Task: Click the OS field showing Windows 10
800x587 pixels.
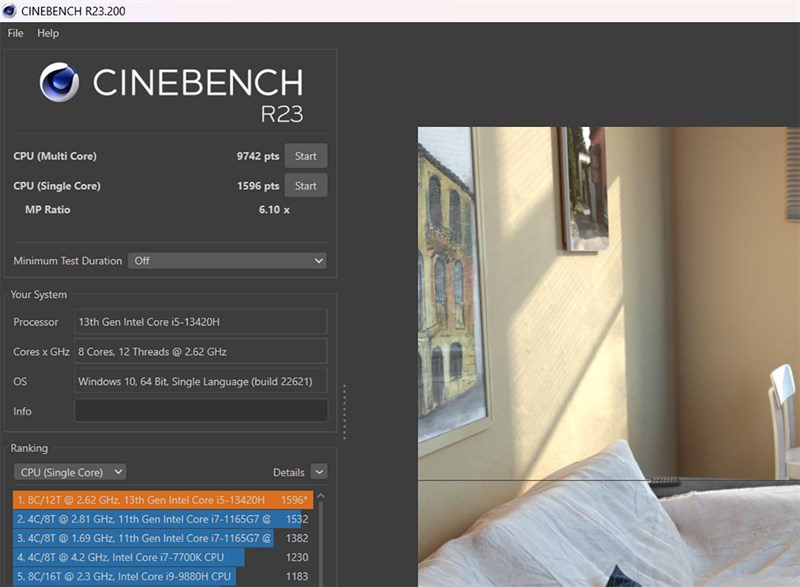Action: coord(200,381)
